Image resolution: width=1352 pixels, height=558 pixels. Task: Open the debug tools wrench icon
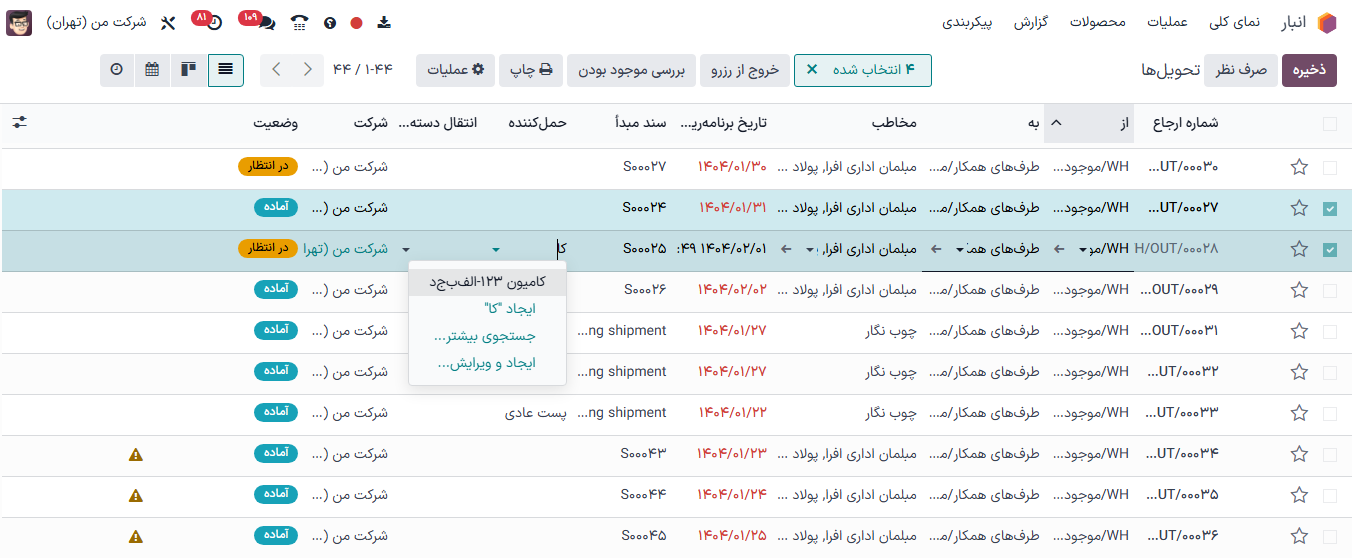[x=168, y=22]
